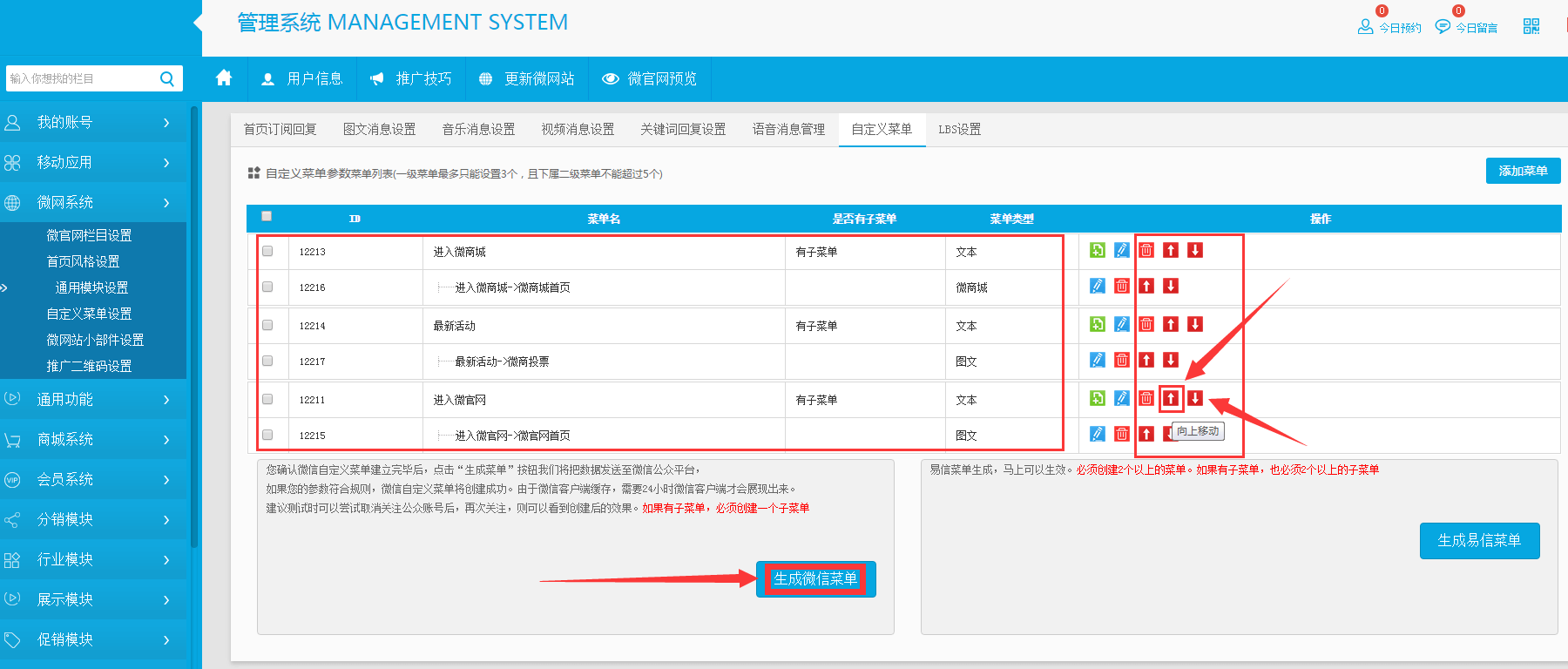This screenshot has width=1568, height=669.
Task: Collapse 微网系统 sidebar section
Action: 93,203
